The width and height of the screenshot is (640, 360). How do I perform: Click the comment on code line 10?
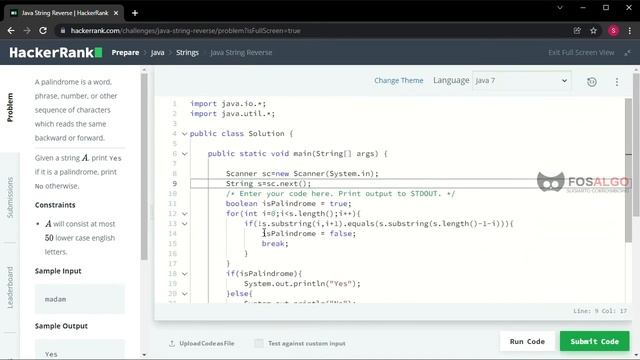[340, 194]
